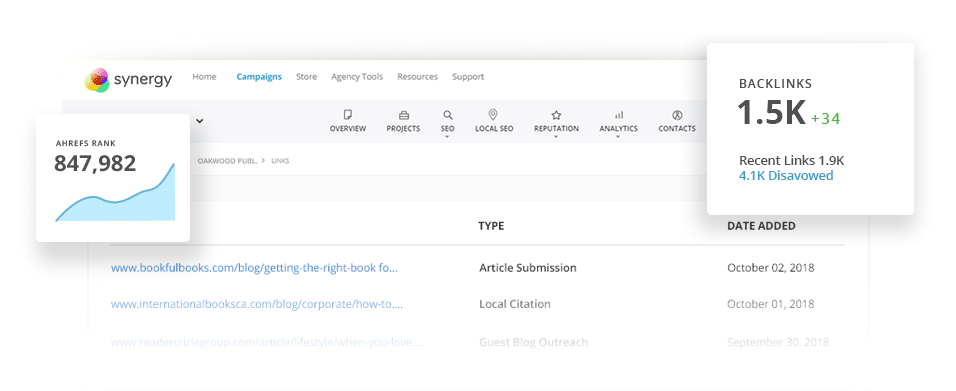Open the Contacts person icon
Viewport: 956px width, 391px height.
click(x=677, y=115)
